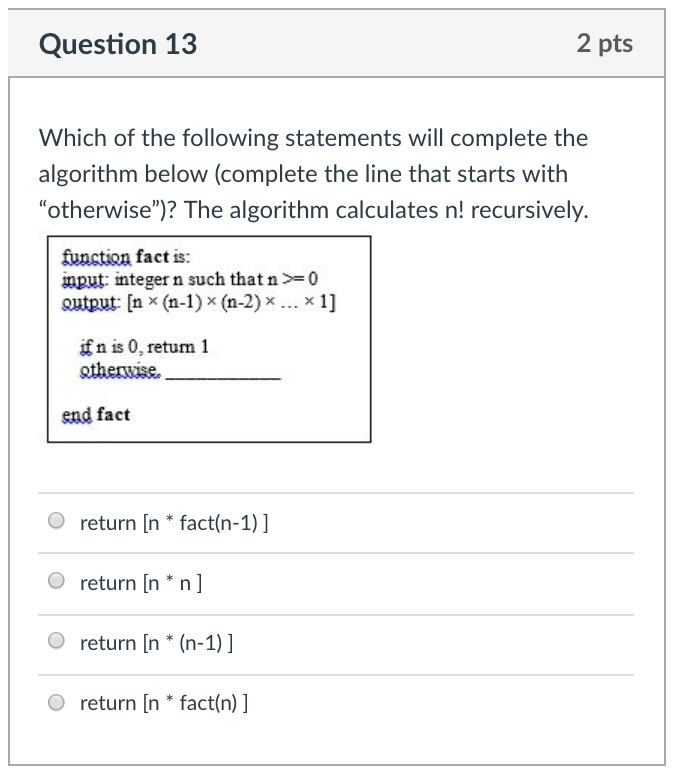Viewport: 678px width, 772px height.
Task: Click the question prompt paragraph text
Action: click(314, 174)
